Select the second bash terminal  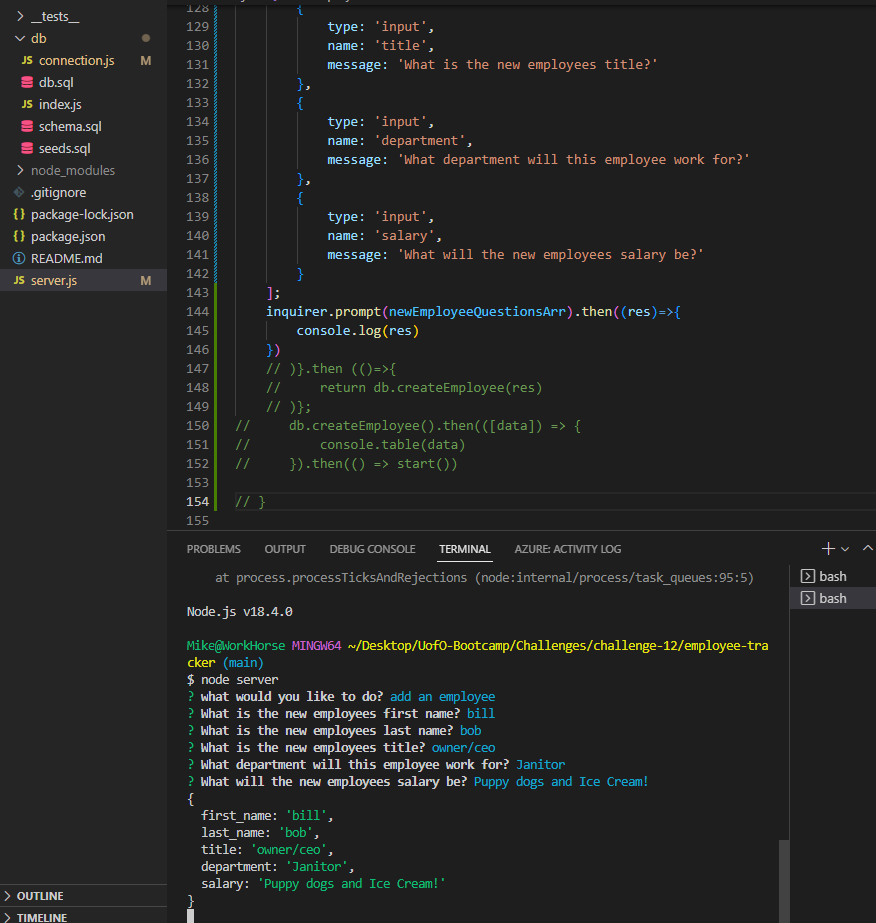(x=832, y=599)
